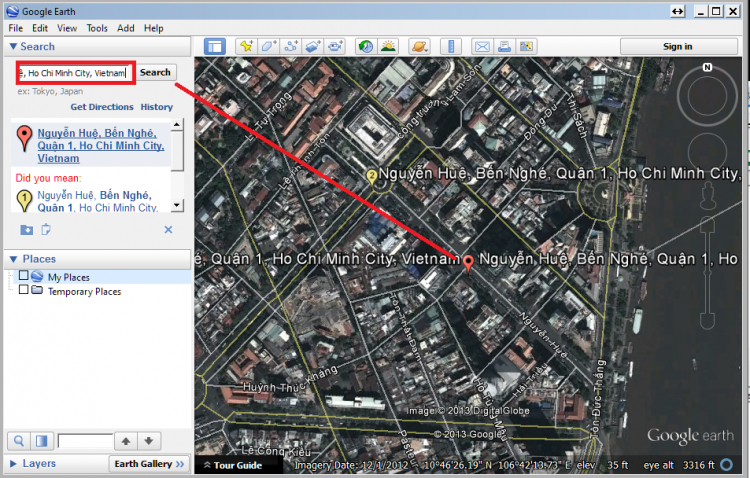
Task: Collapse the Search panel
Action: (x=14, y=46)
